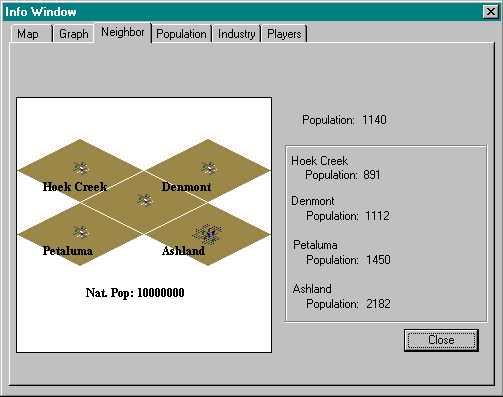Click the Petaluma city icon

pyautogui.click(x=81, y=232)
